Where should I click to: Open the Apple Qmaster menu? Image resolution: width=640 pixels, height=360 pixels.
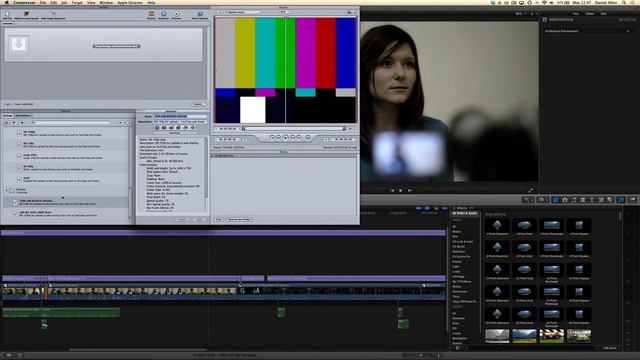point(130,2)
